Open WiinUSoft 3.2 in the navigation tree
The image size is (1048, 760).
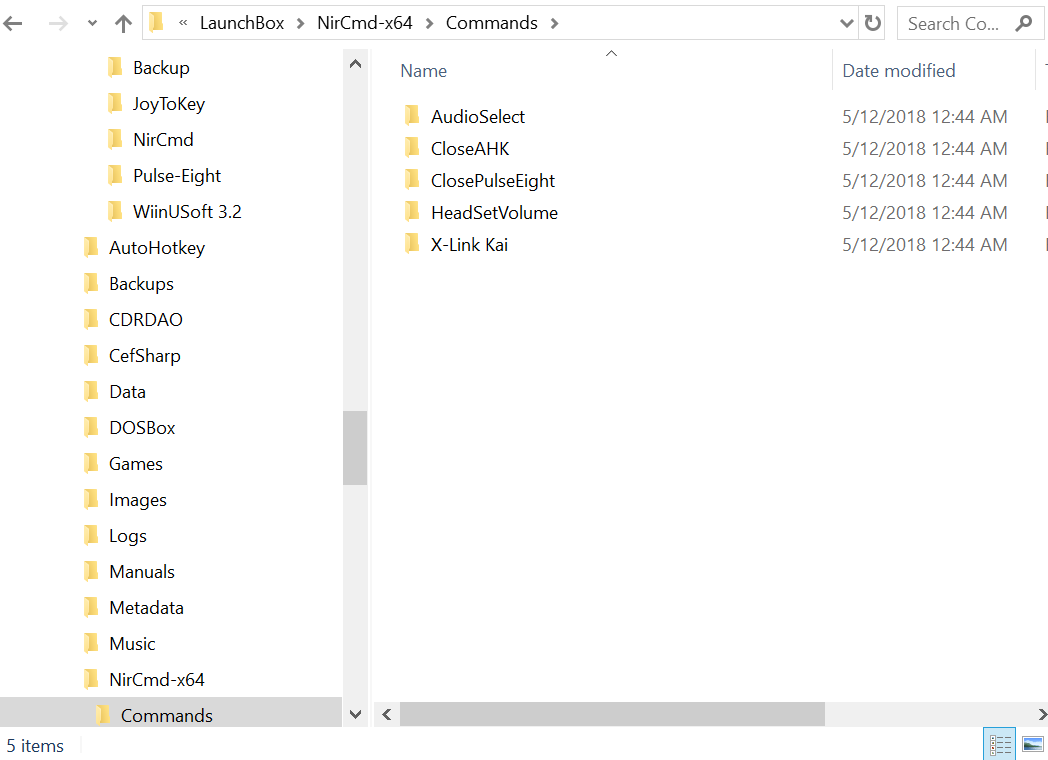click(x=187, y=213)
